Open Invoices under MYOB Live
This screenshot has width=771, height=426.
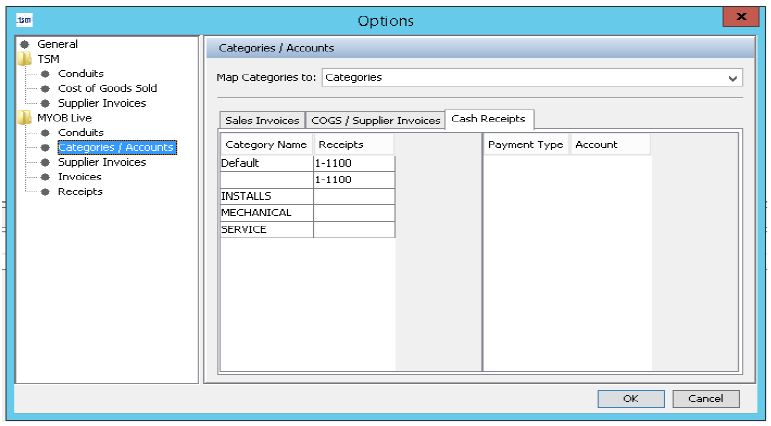pos(79,177)
